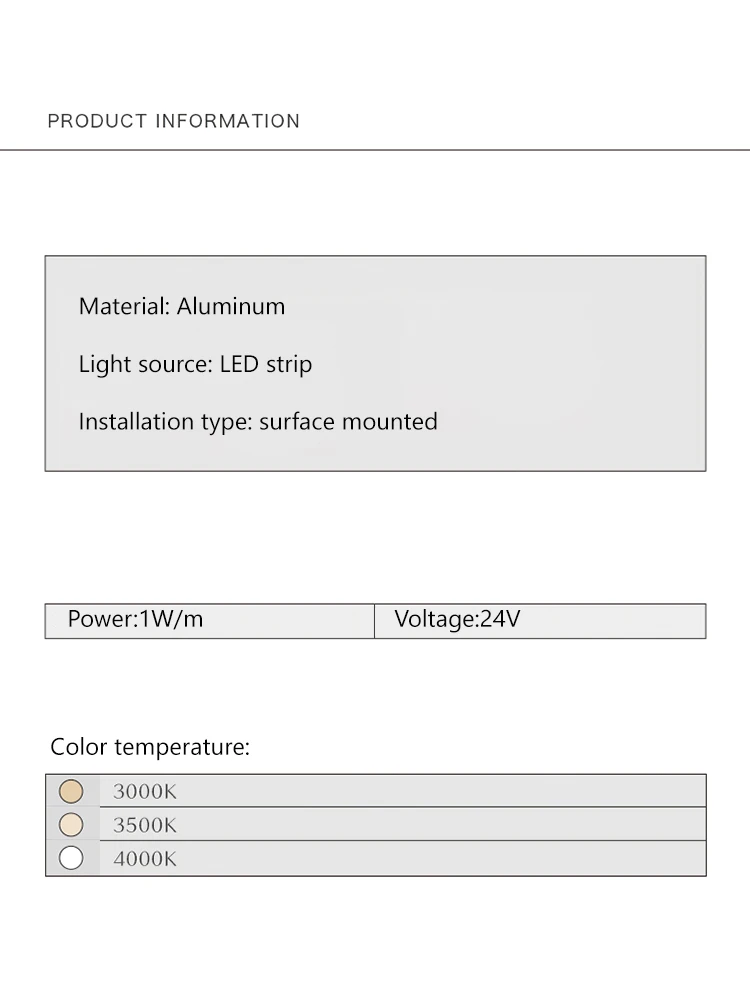This screenshot has height=1000, width=750.
Task: Click the 3500K text label
Action: point(144,825)
